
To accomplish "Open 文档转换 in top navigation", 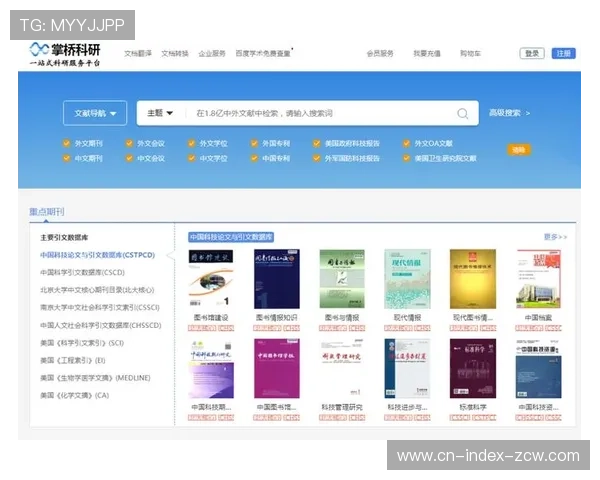I will pyautogui.click(x=175, y=54).
